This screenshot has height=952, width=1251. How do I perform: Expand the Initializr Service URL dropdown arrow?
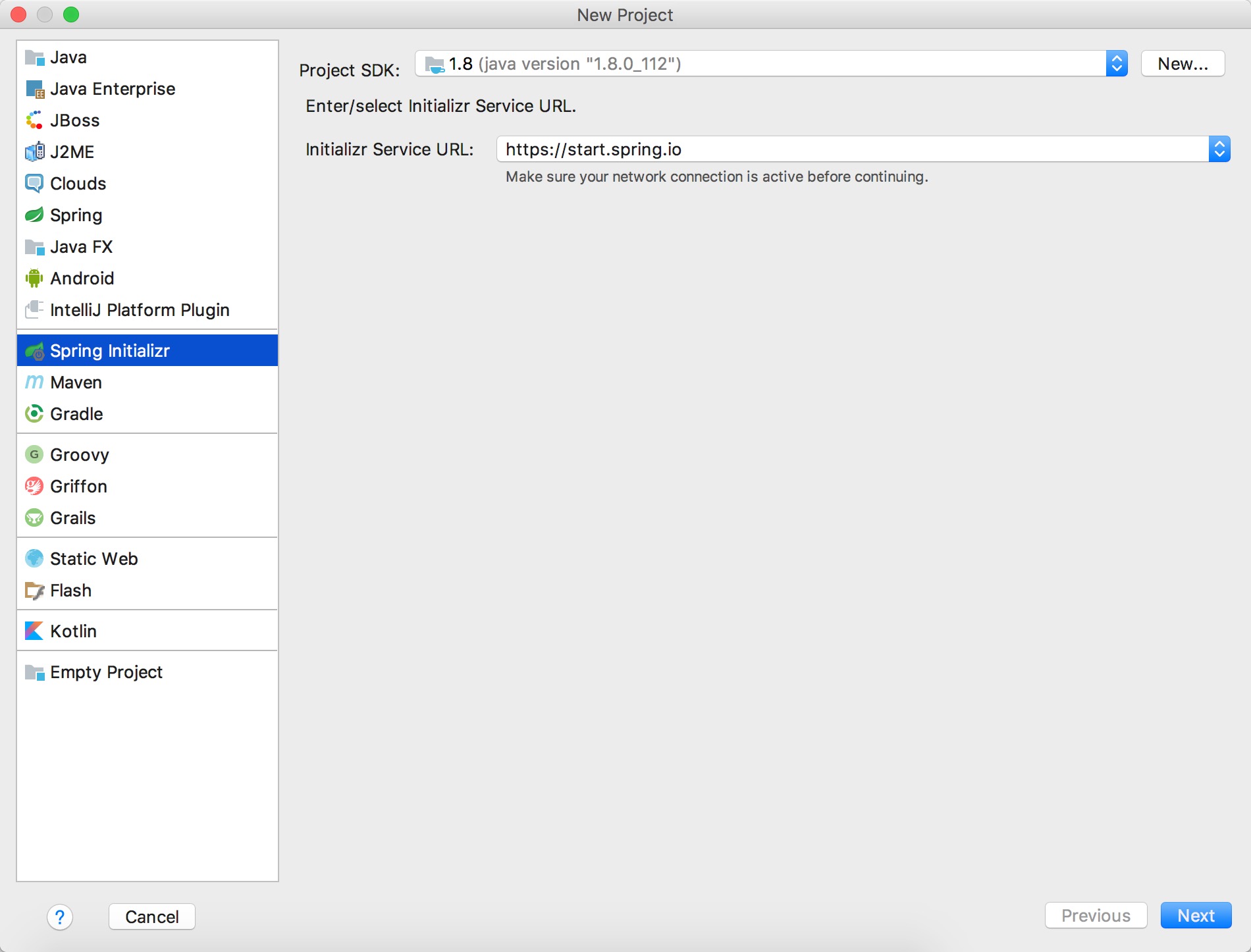1219,149
